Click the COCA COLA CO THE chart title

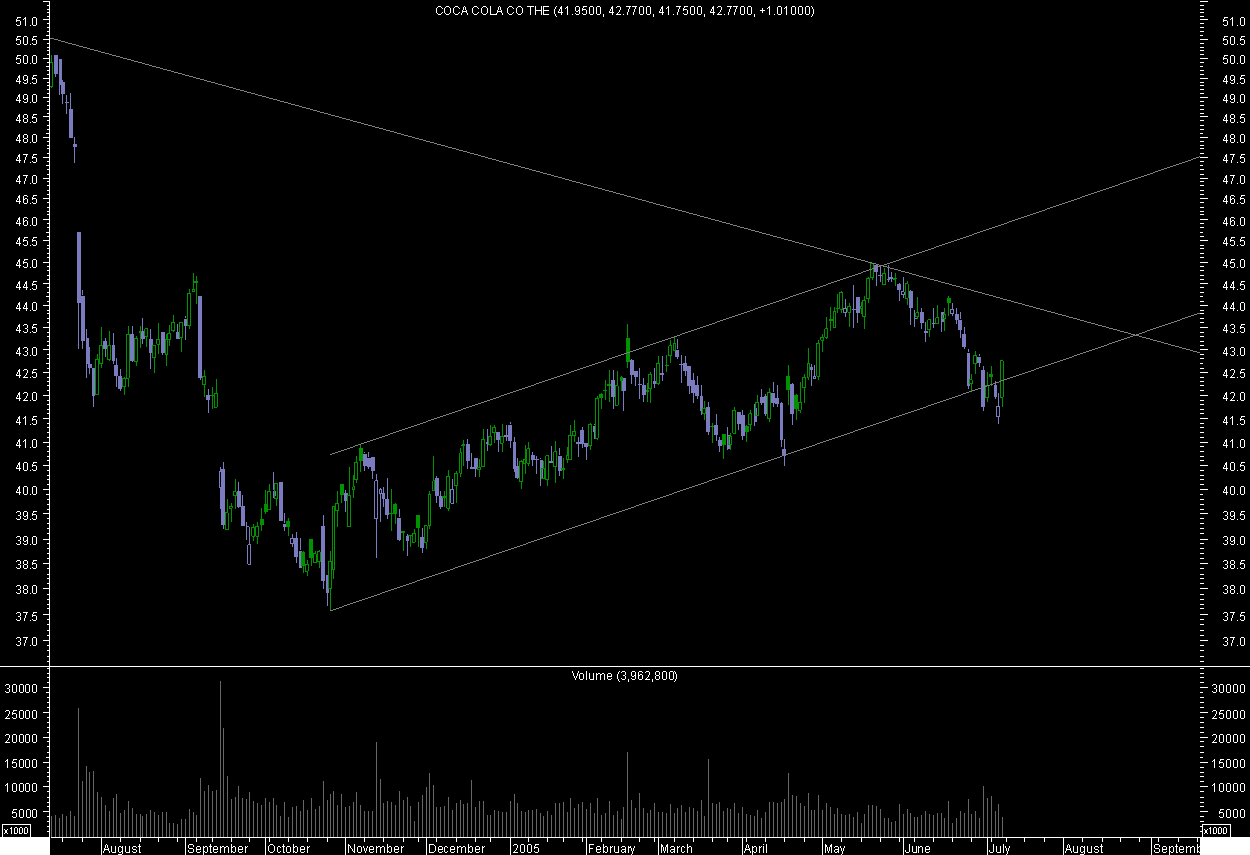click(625, 11)
